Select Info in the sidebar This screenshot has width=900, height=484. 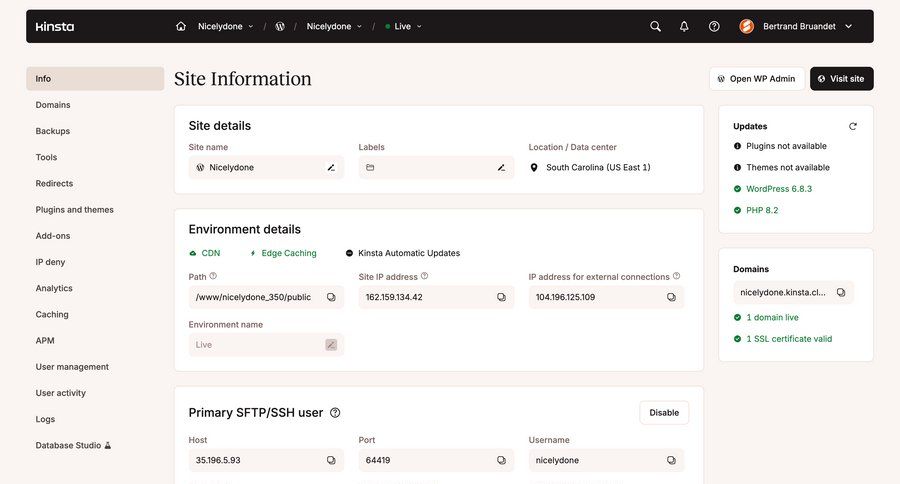95,79
